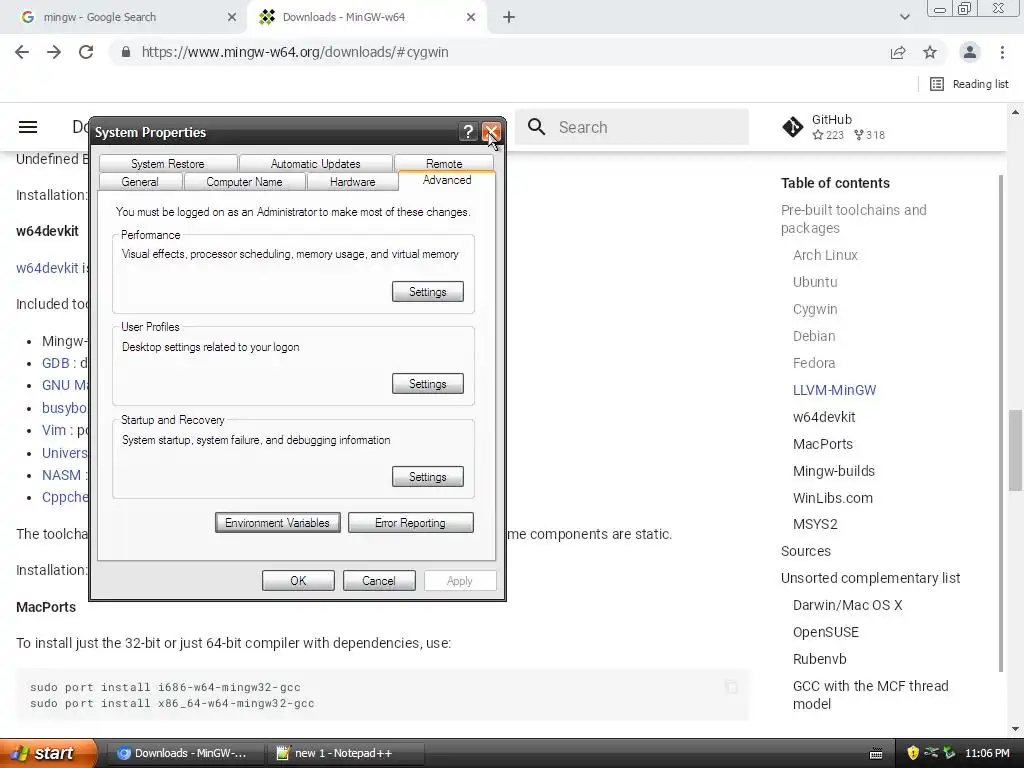Close the mingw - Google Search tab
Screen dimensions: 1024x768
click(x=232, y=17)
